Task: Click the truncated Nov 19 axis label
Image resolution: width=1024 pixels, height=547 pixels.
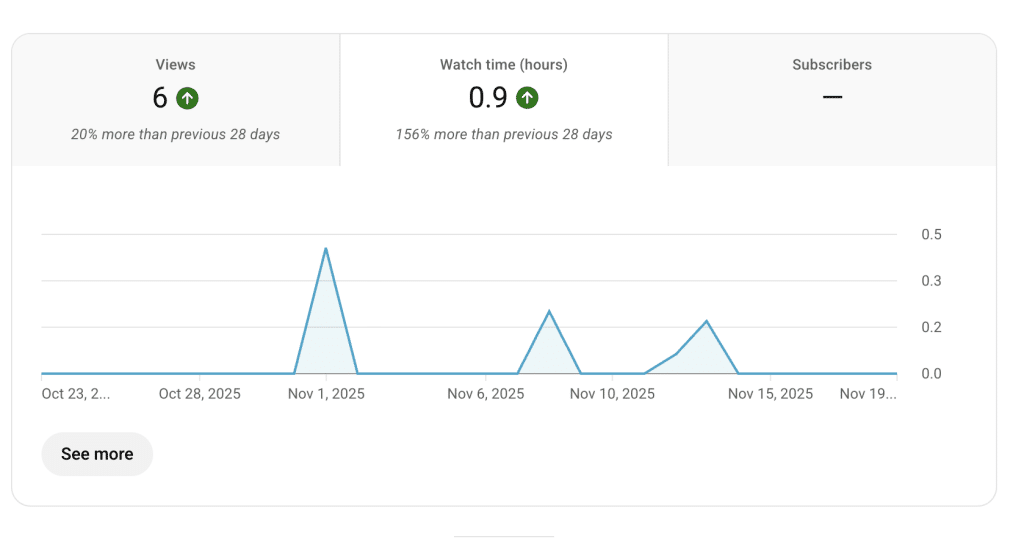Action: click(x=868, y=394)
